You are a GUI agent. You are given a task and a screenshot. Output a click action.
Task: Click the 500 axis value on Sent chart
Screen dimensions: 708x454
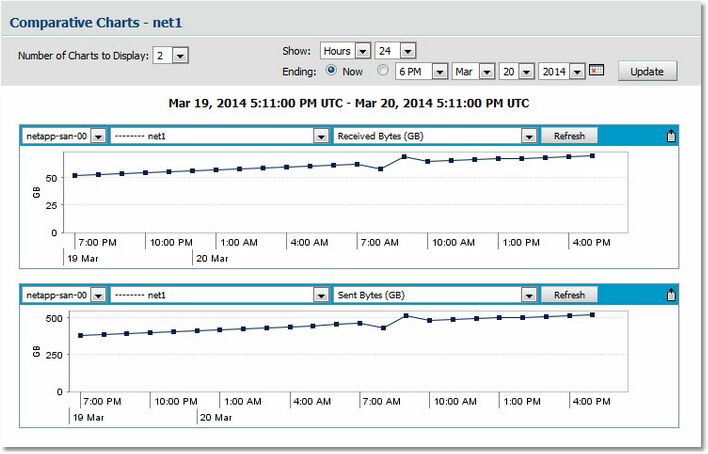pyautogui.click(x=54, y=318)
